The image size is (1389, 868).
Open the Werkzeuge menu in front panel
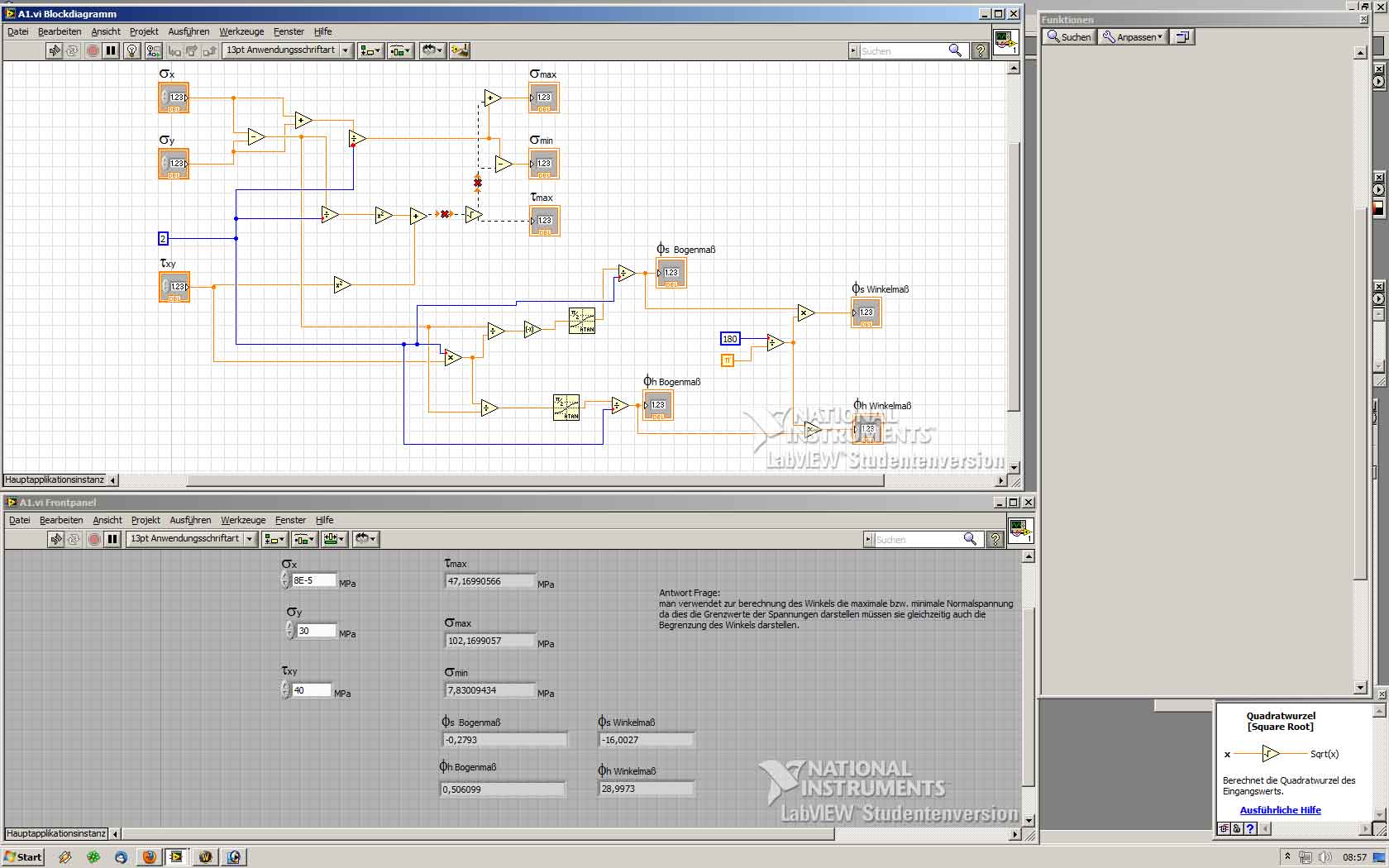pos(243,520)
